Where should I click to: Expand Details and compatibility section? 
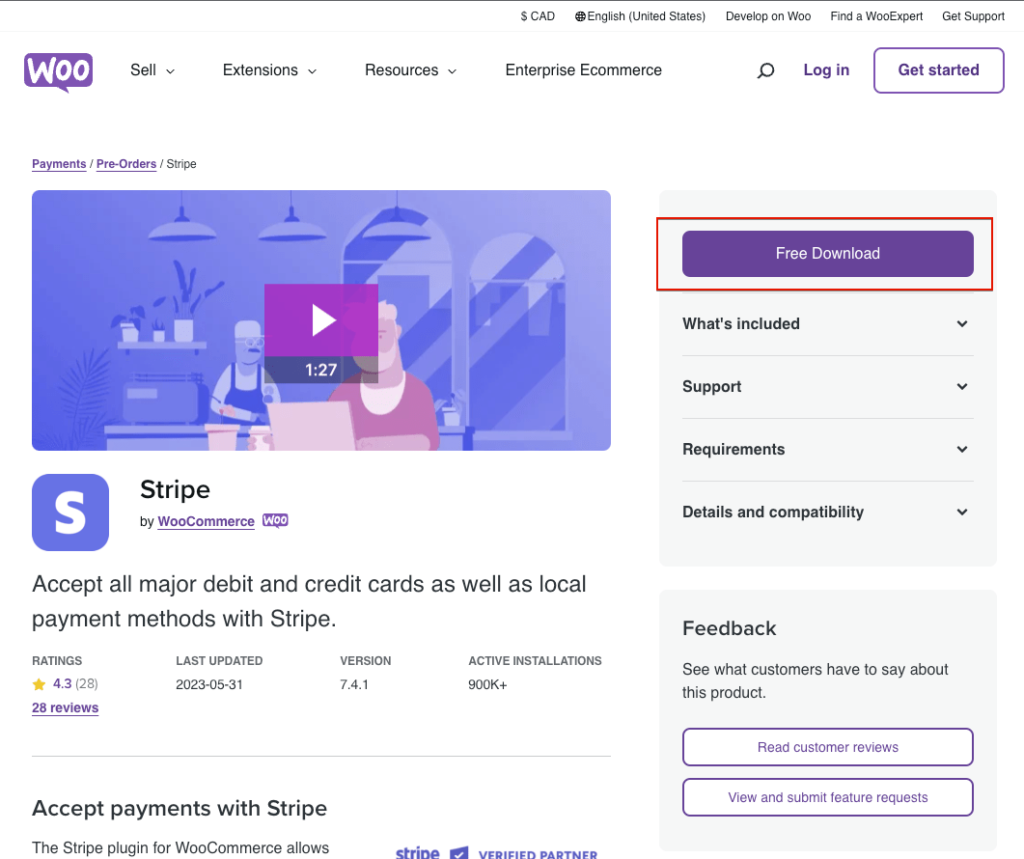click(826, 512)
